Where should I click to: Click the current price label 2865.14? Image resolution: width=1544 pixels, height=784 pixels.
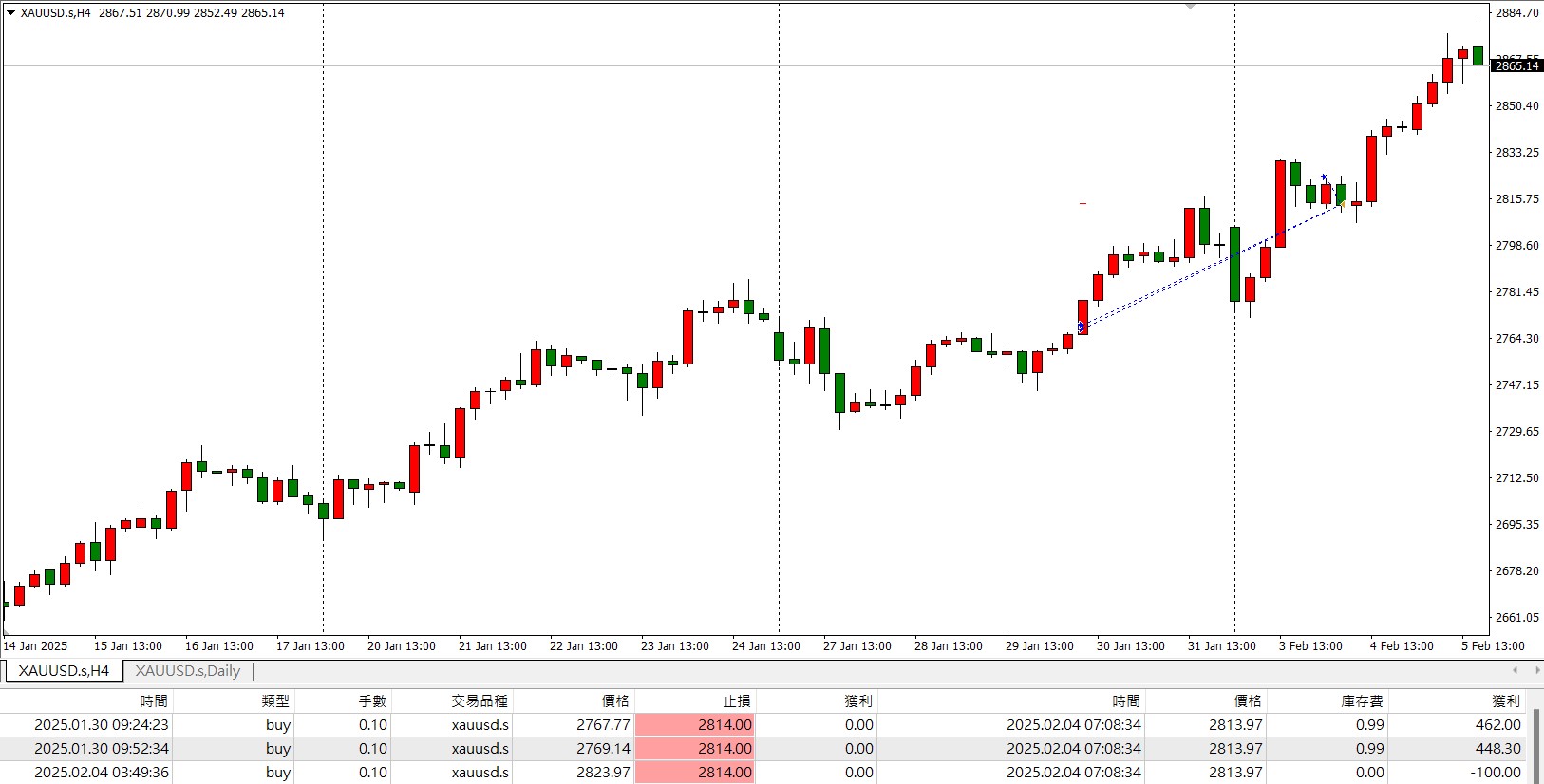pos(1516,66)
